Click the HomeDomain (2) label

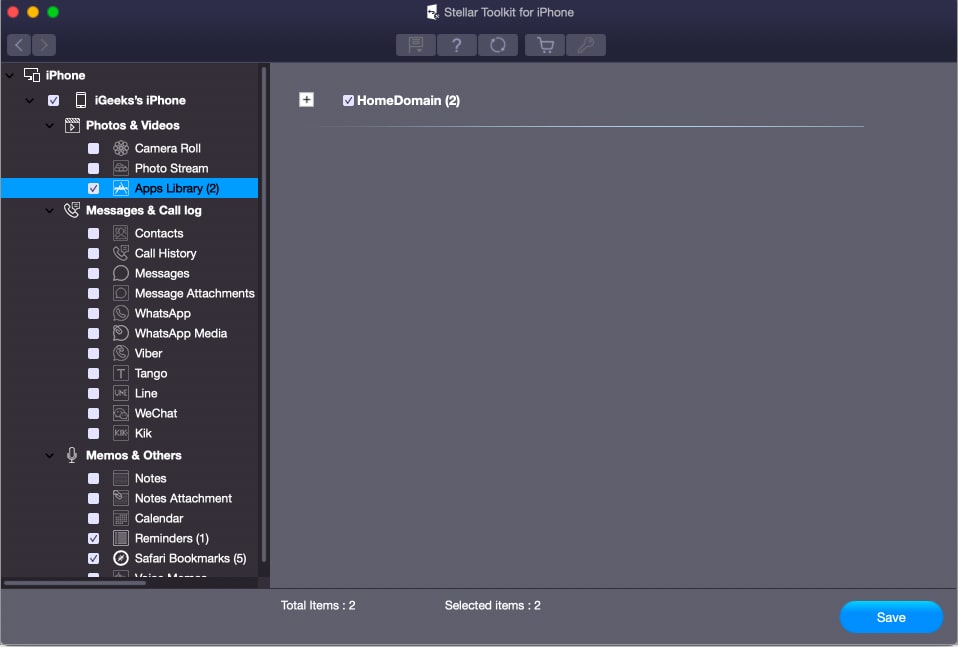[408, 100]
